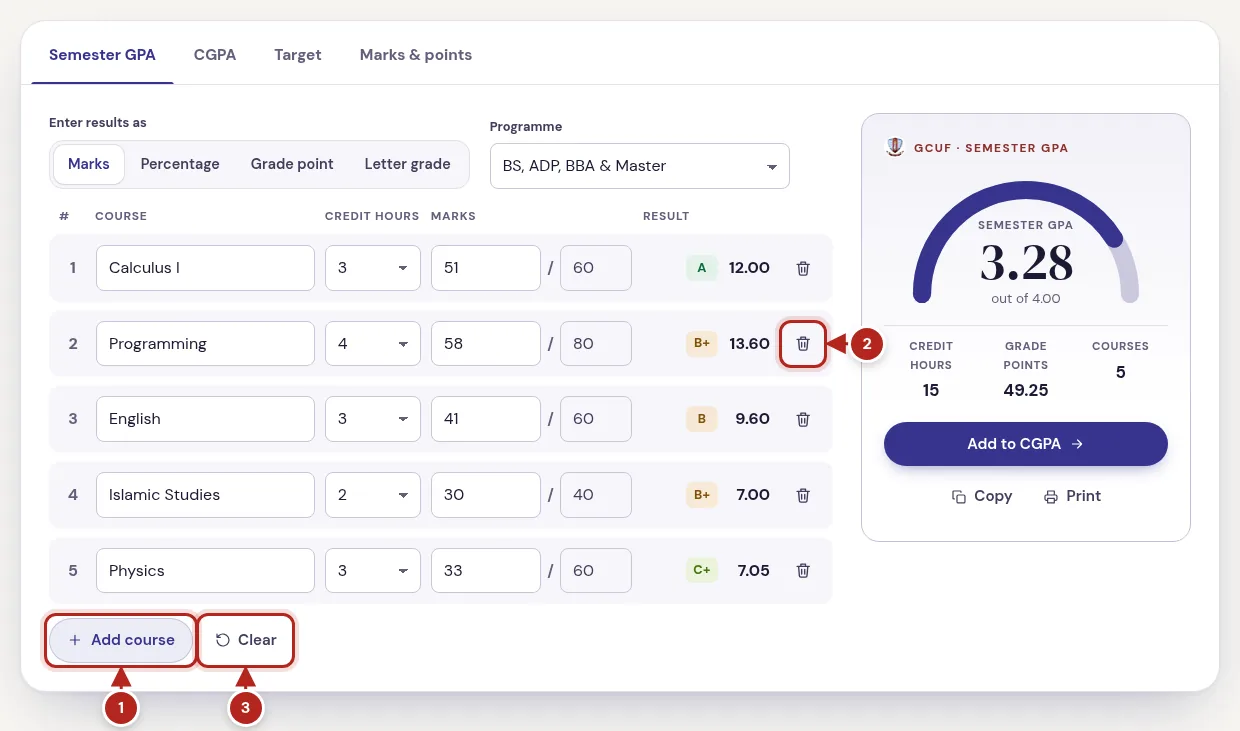Open credit hours dropdown for Islamic Studies
This screenshot has width=1240, height=731.
tap(373, 495)
